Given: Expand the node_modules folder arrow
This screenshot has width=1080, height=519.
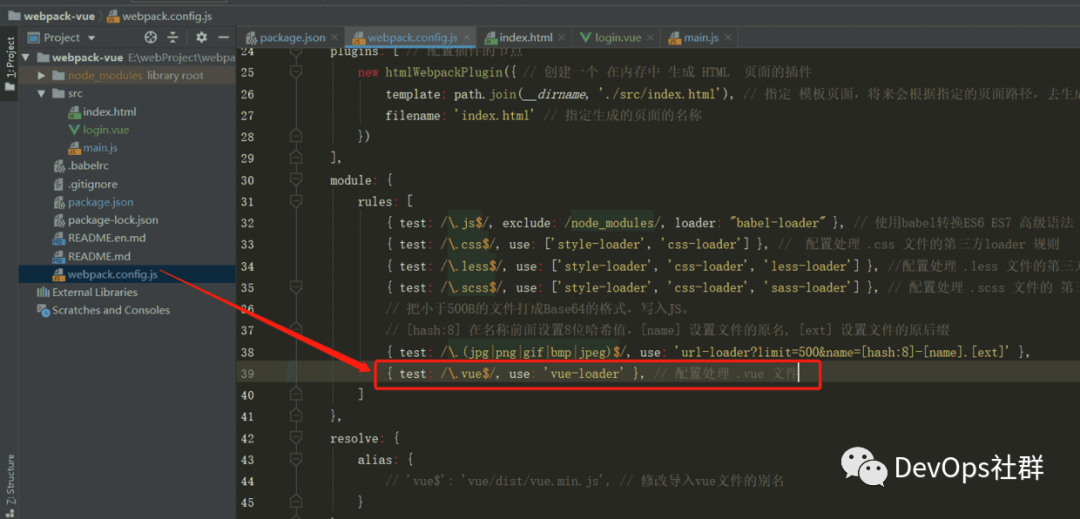Looking at the screenshot, I should coord(41,76).
